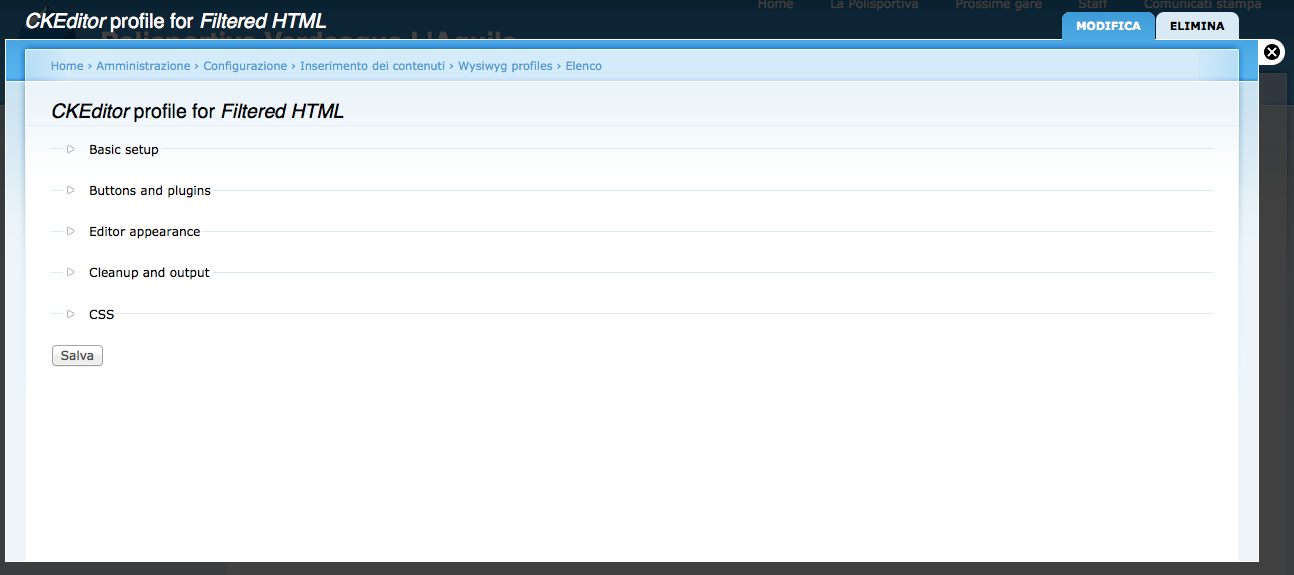The width and height of the screenshot is (1294, 575).
Task: Switch to the Elimina tab
Action: (1197, 26)
